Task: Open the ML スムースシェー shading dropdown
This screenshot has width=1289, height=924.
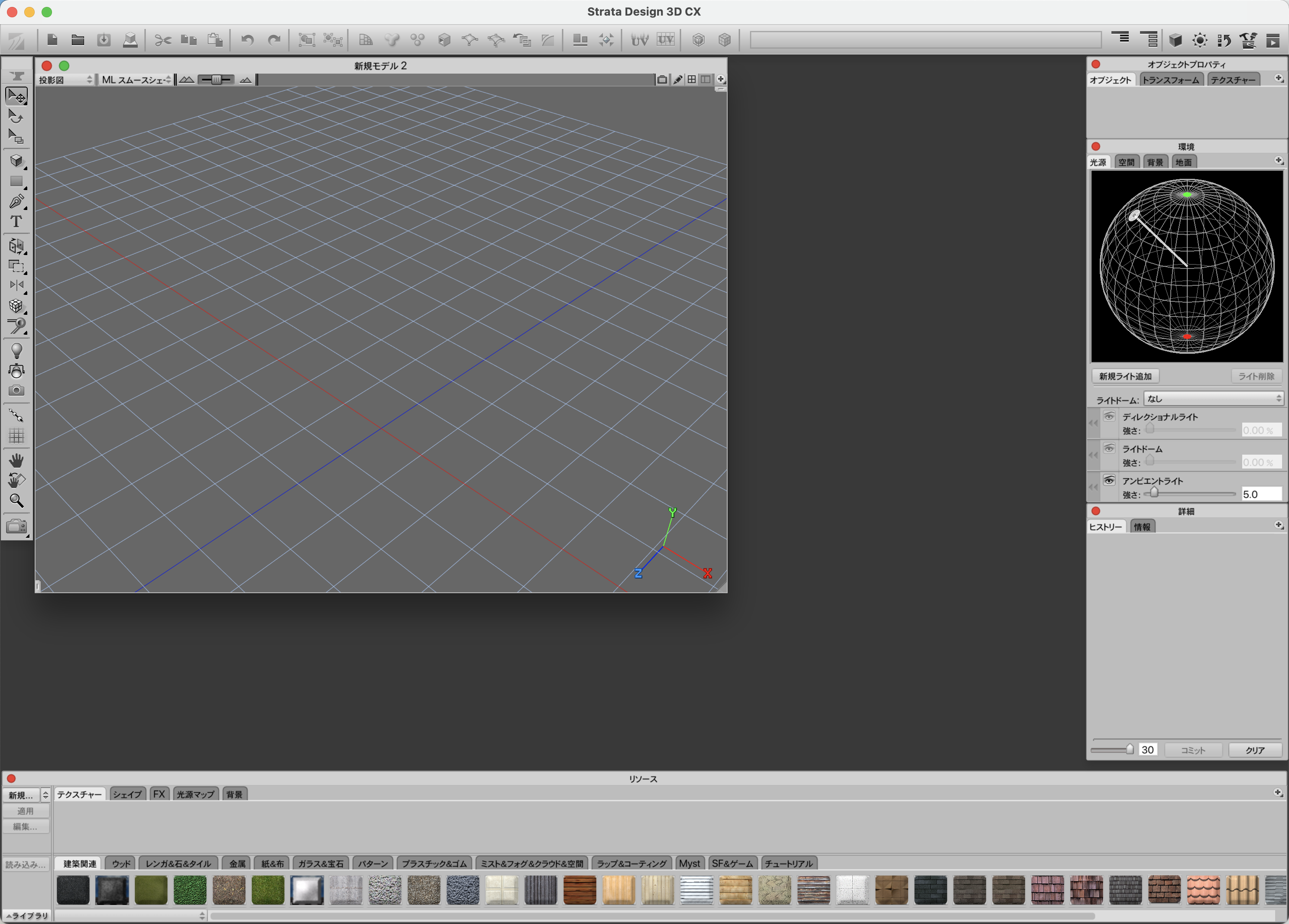Action: click(136, 80)
